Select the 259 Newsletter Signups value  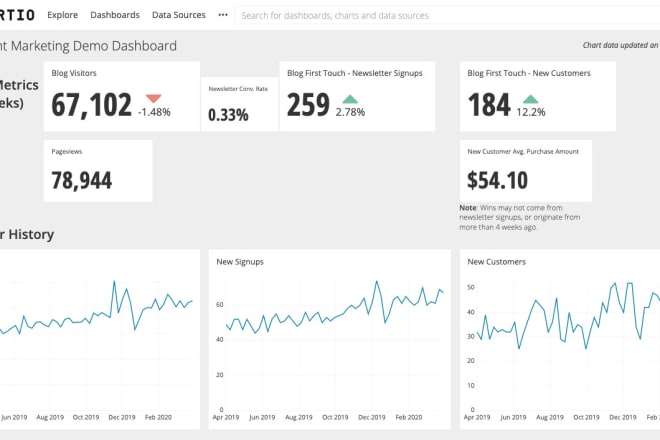(308, 105)
